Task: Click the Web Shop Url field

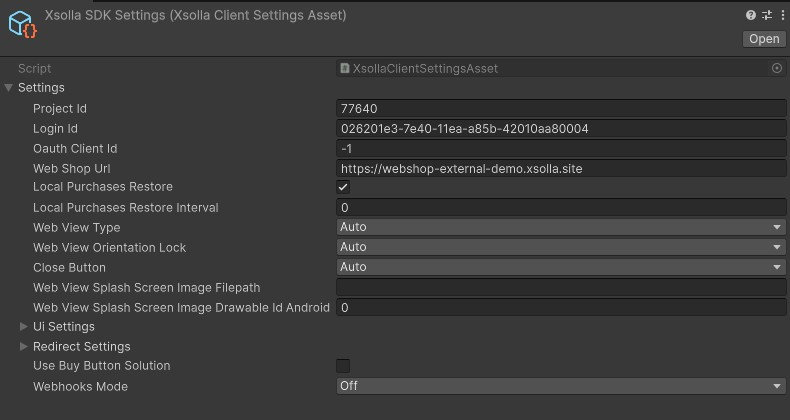Action: (561, 168)
